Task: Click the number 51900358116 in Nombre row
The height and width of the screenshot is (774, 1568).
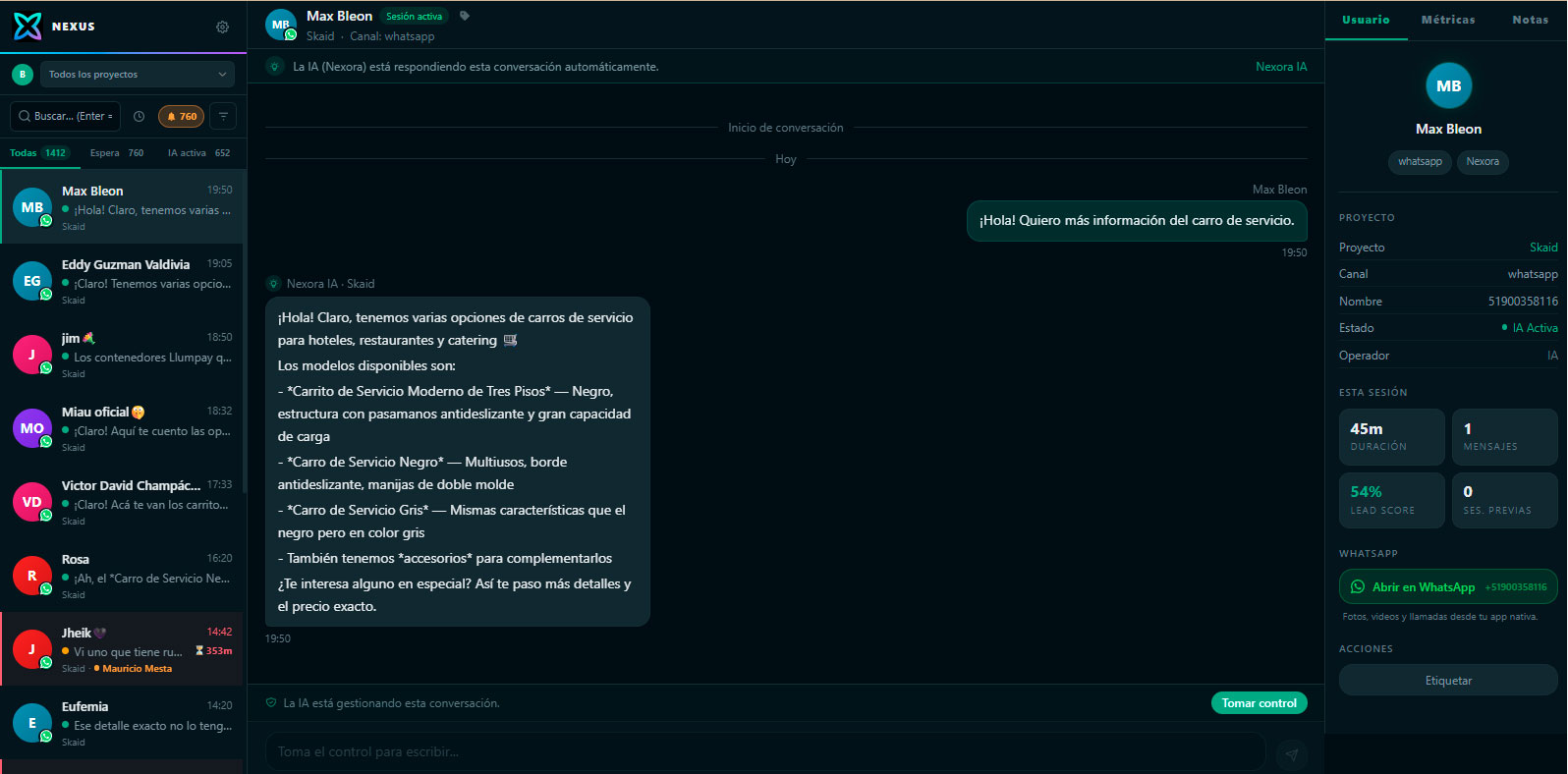Action: [x=1523, y=302]
